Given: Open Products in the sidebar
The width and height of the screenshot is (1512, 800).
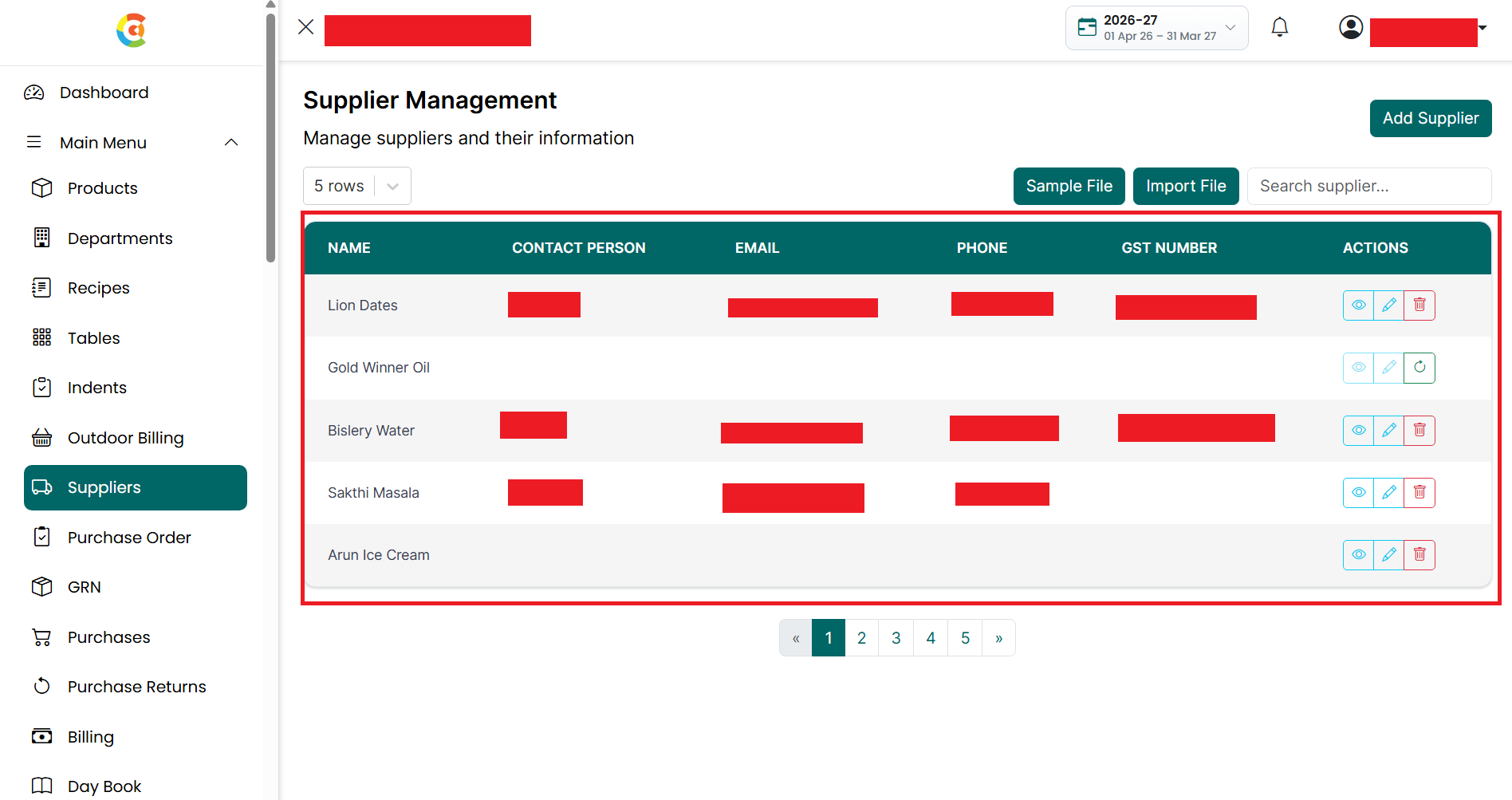Looking at the screenshot, I should pos(135,188).
